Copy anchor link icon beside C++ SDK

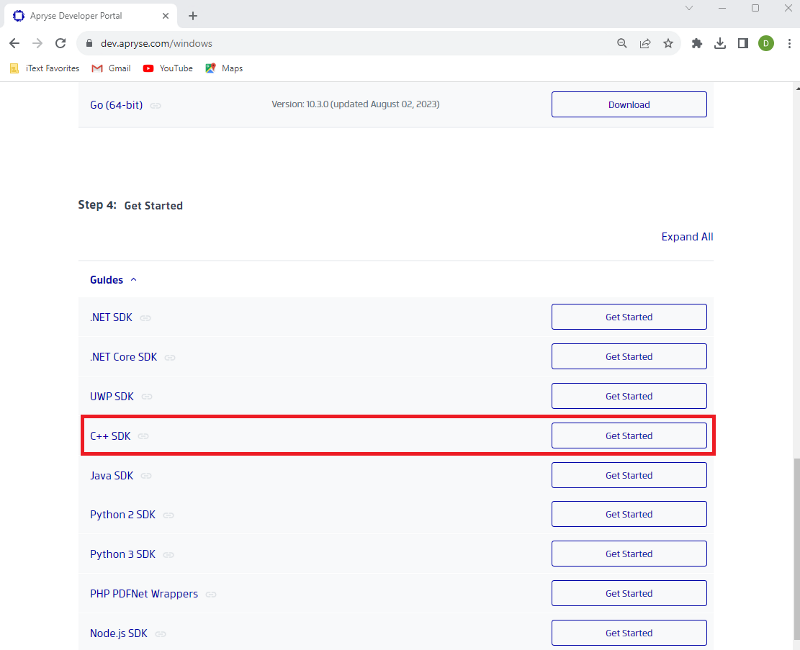pyautogui.click(x=143, y=436)
